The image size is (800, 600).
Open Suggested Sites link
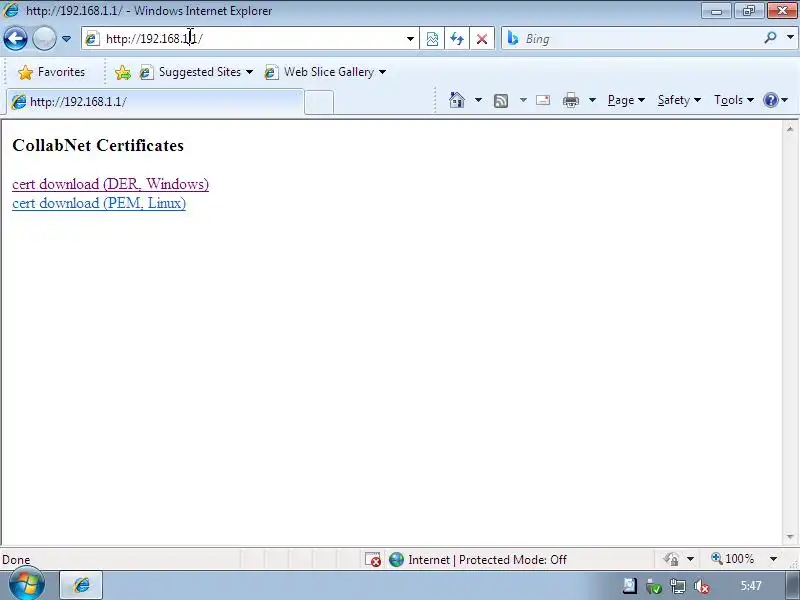click(197, 72)
